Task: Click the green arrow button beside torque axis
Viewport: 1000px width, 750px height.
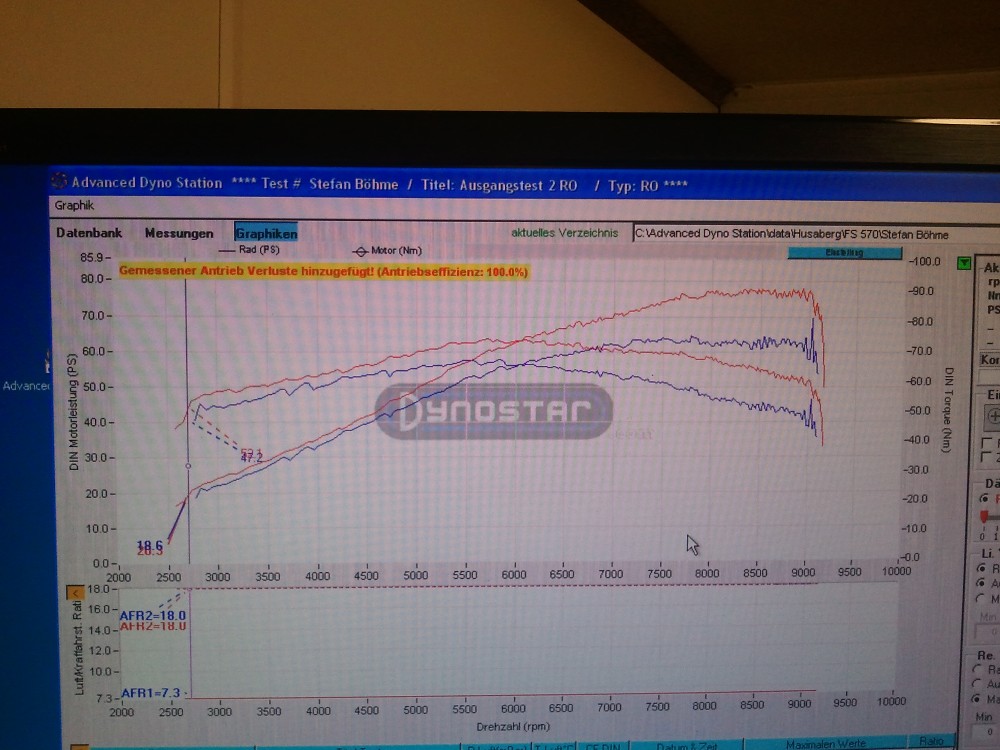Action: tap(963, 263)
